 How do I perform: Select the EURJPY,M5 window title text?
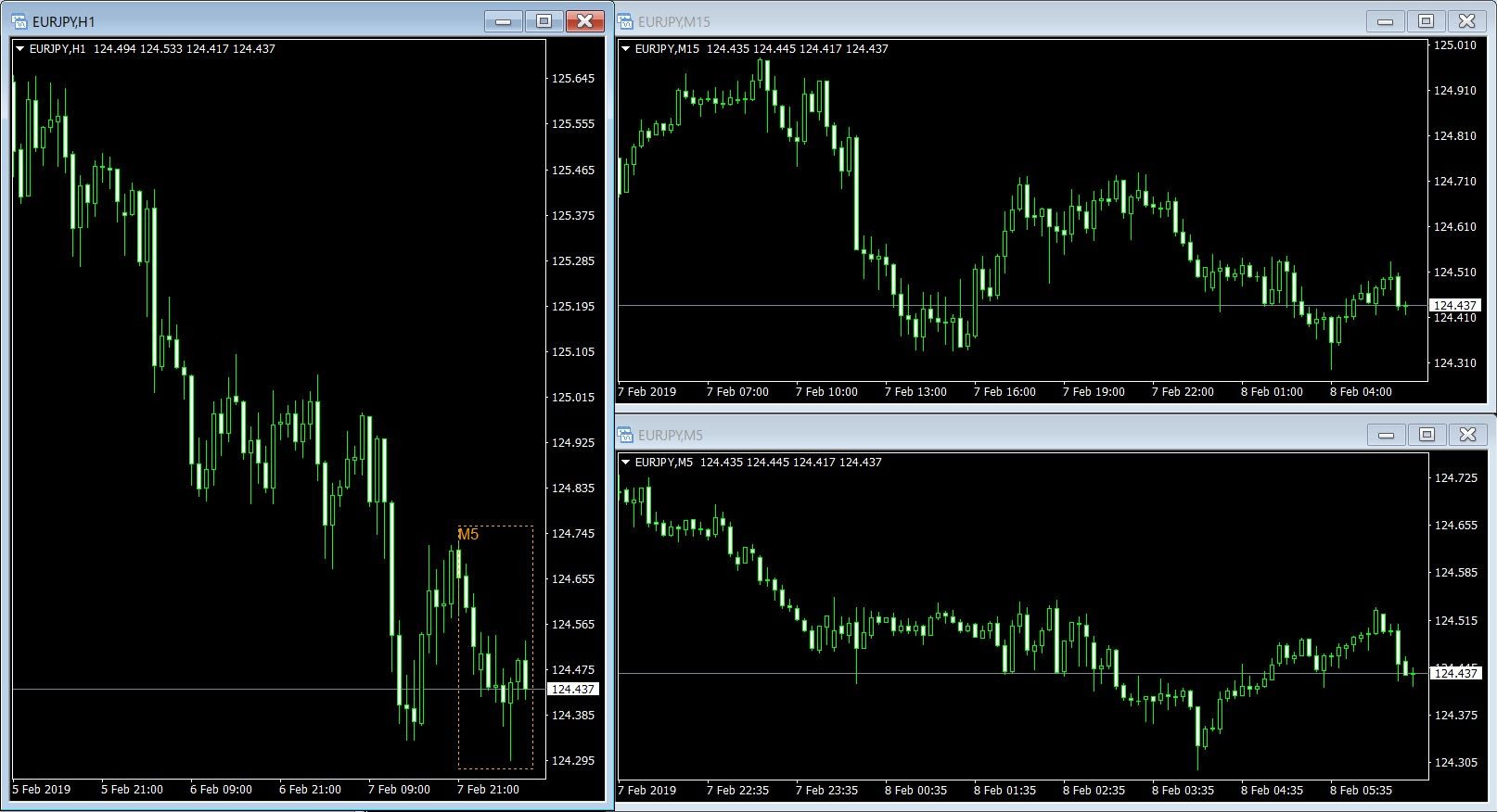tap(671, 436)
